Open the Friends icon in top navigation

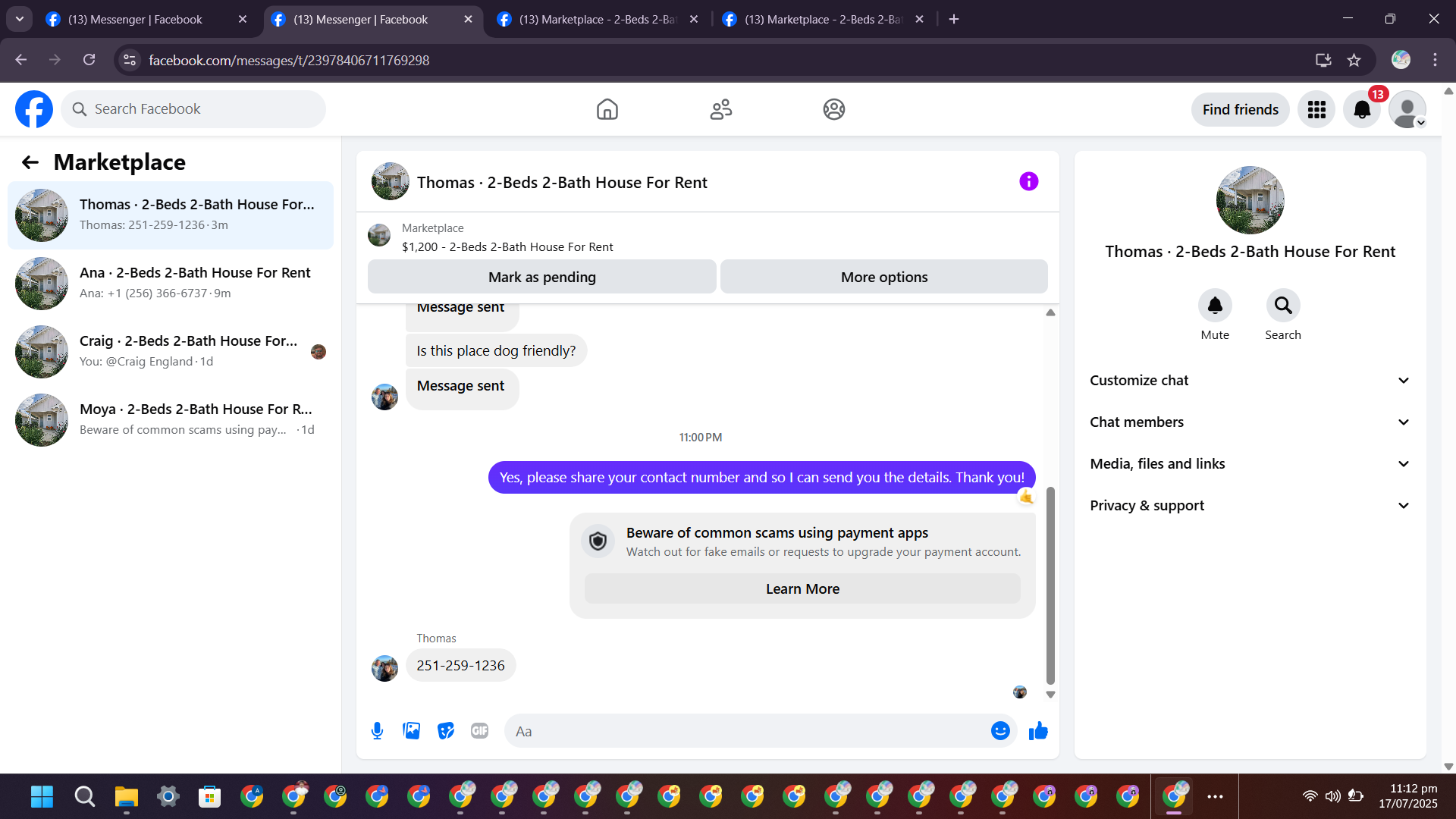click(721, 109)
